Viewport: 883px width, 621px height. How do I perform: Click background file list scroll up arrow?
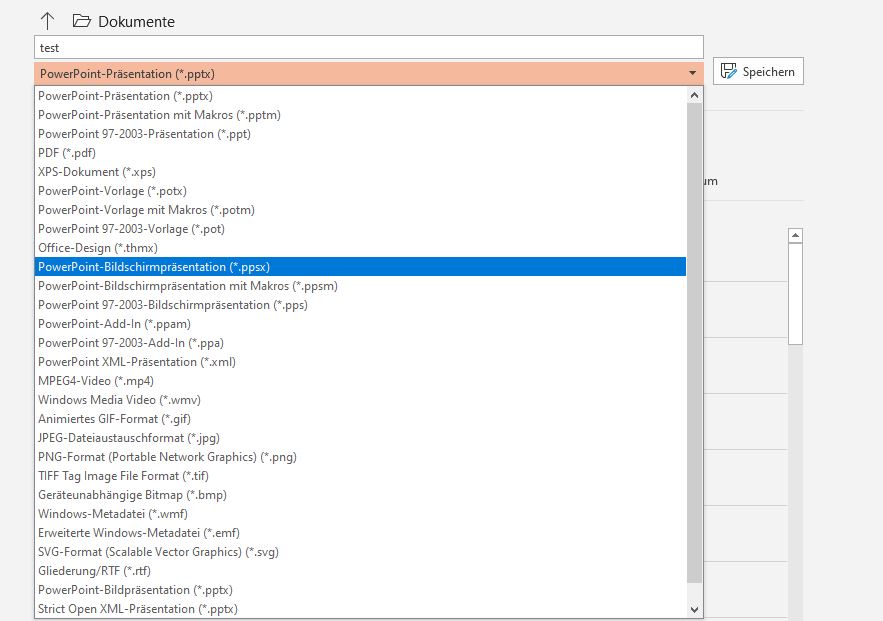(x=795, y=235)
